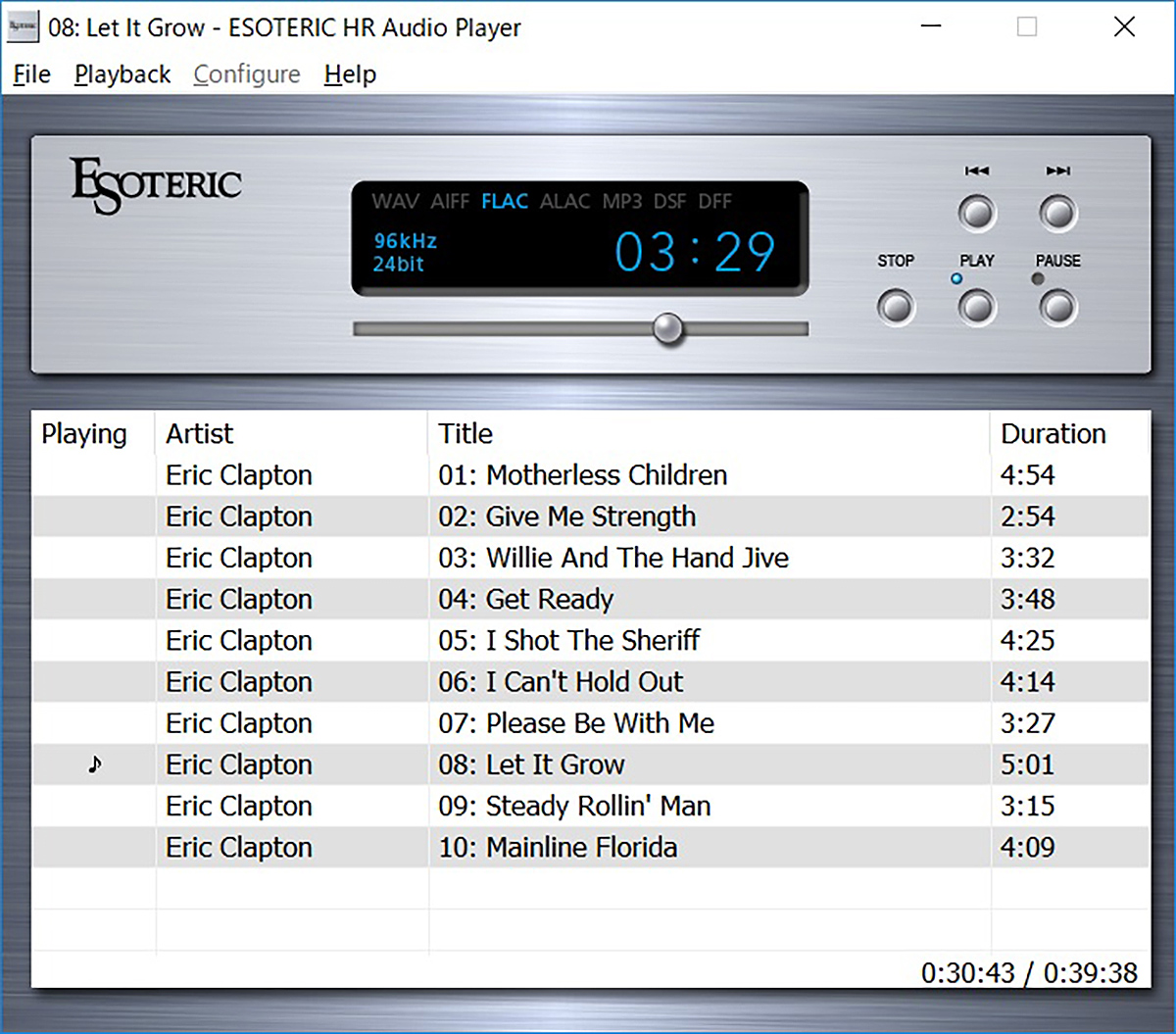This screenshot has height=1034, width=1176.
Task: Select track 02: Give Me Strength
Action: [x=591, y=517]
